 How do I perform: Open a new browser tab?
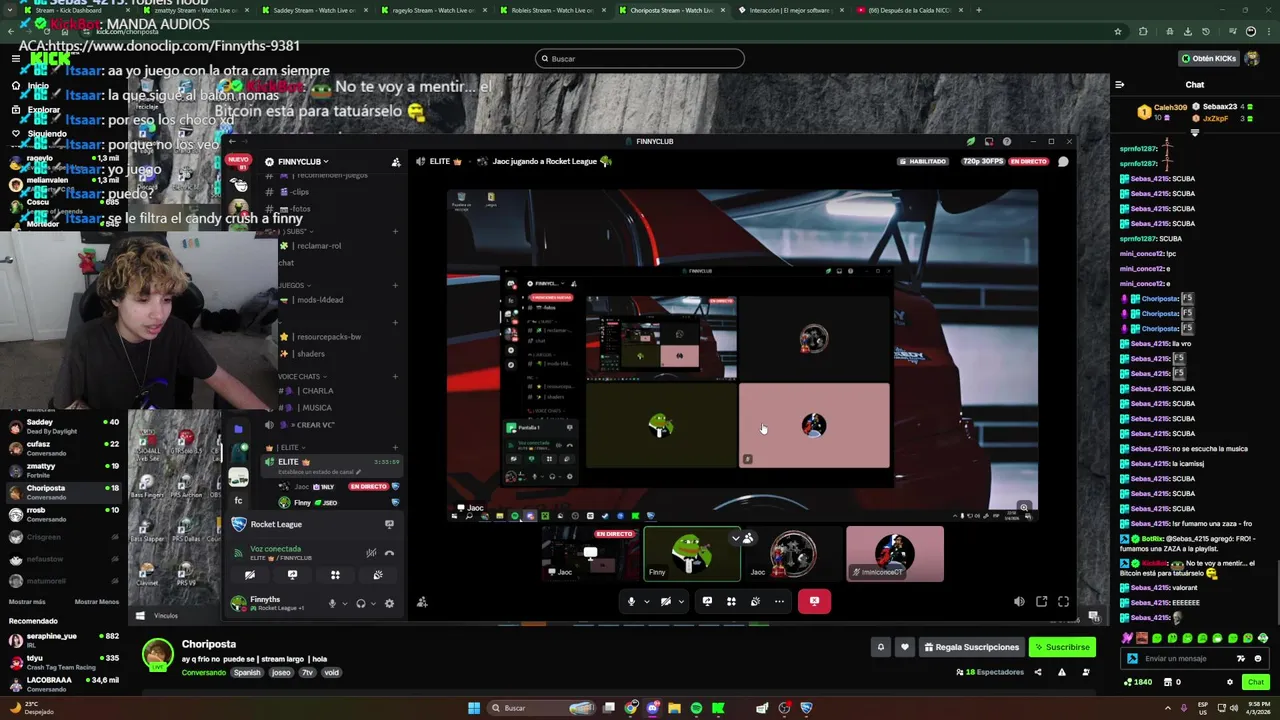pos(979,10)
